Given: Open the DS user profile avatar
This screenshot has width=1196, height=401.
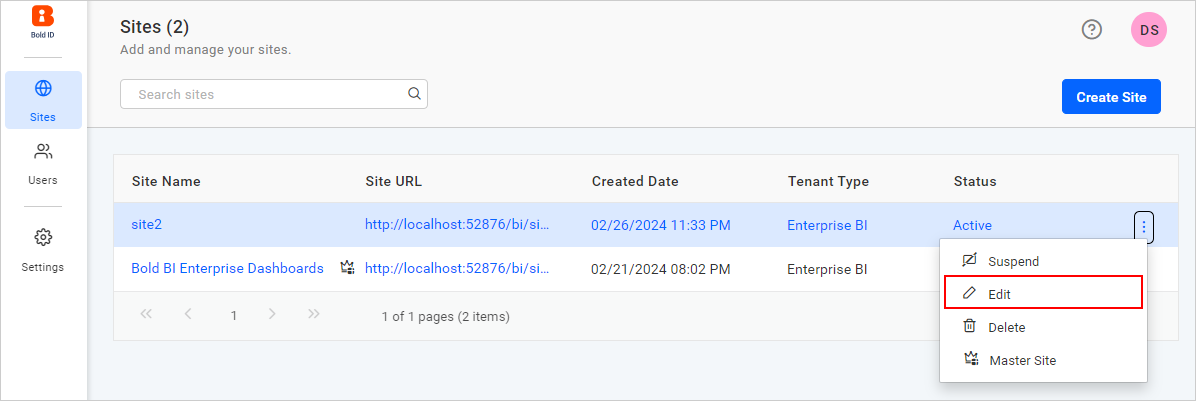Looking at the screenshot, I should point(1149,30).
